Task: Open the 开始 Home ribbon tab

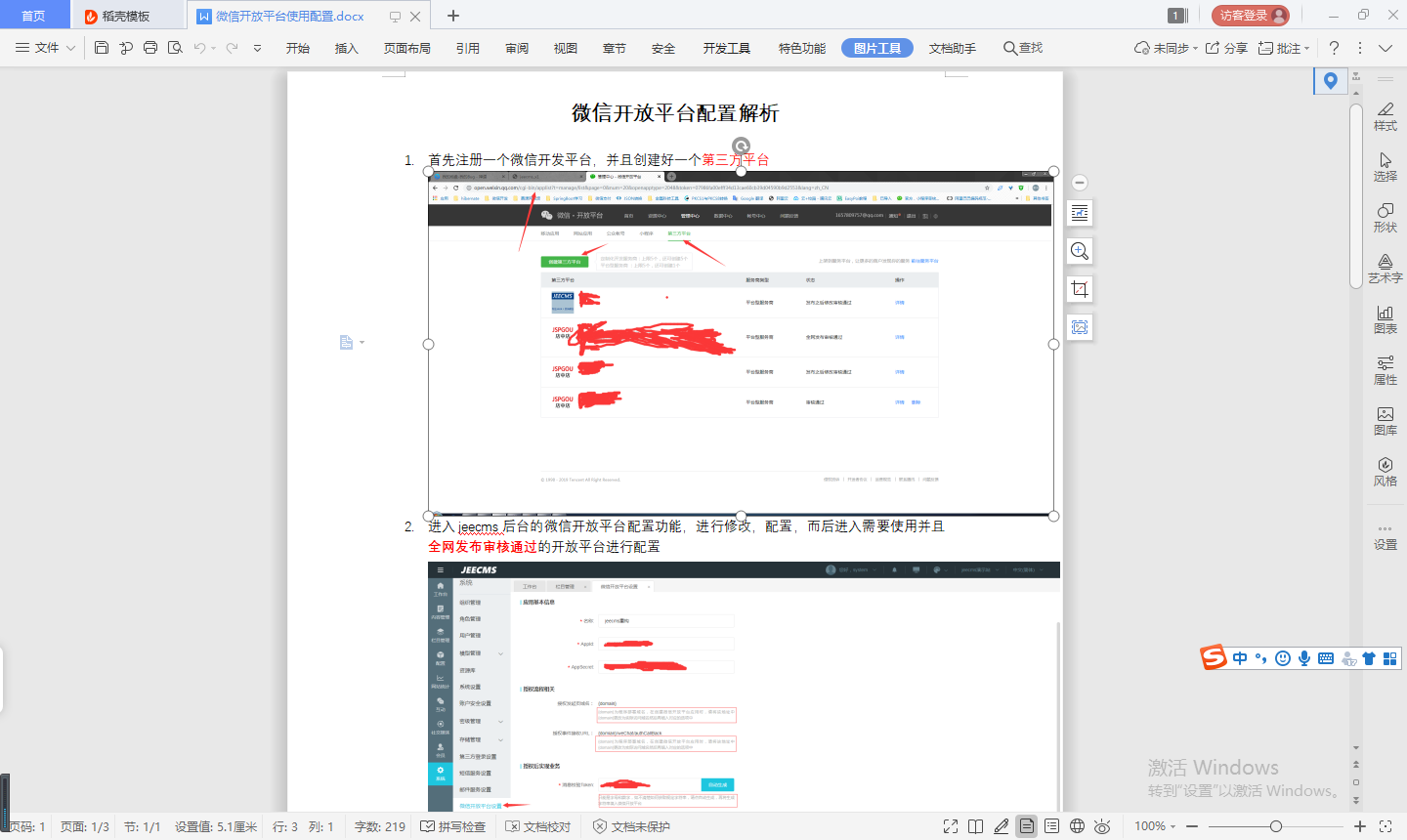Action: (x=298, y=48)
